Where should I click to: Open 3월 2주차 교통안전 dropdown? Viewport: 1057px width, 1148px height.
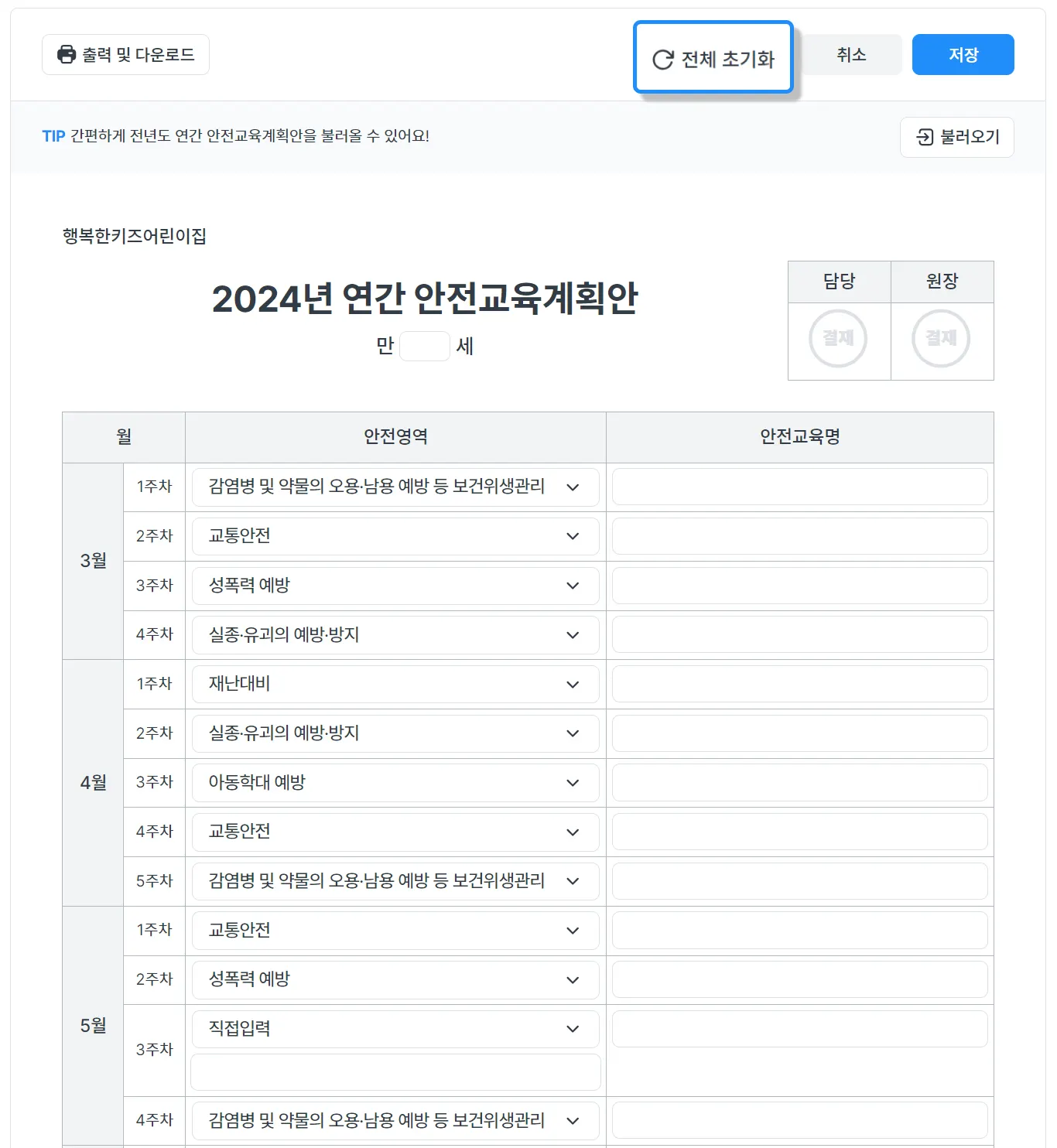[395, 536]
